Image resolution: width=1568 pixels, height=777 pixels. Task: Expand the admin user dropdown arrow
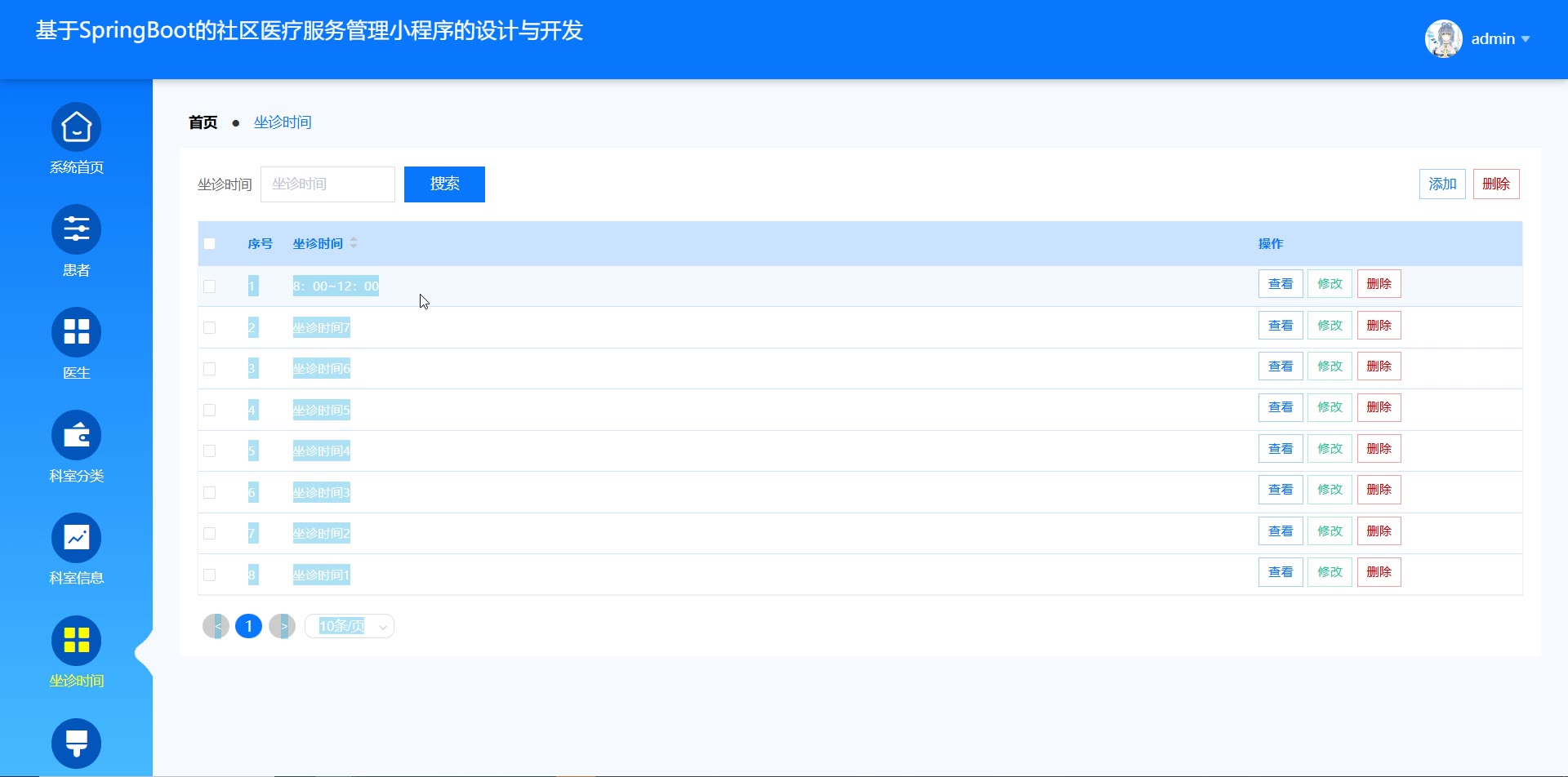[1526, 39]
